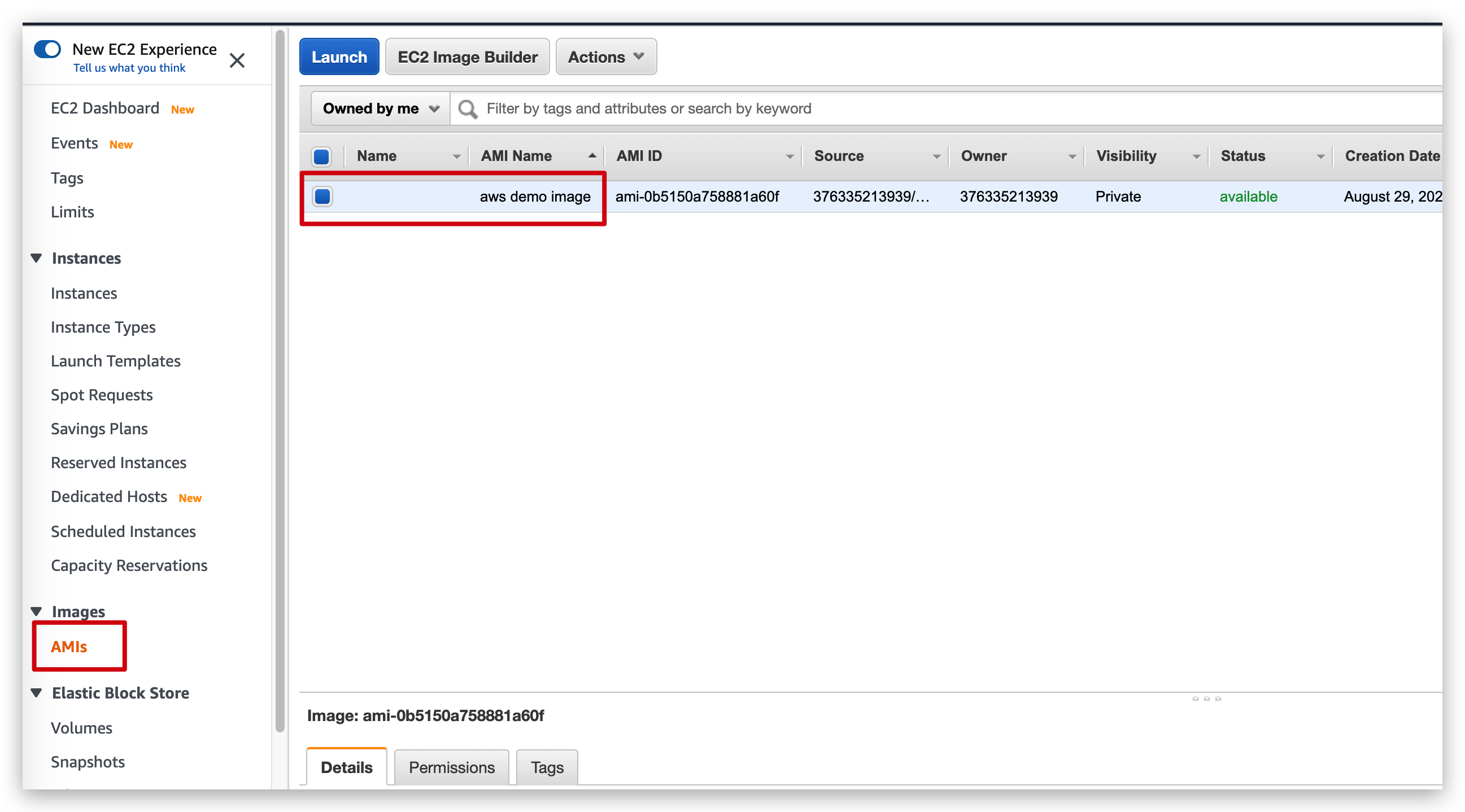Open Scheduled Instances in sidebar

(x=123, y=532)
